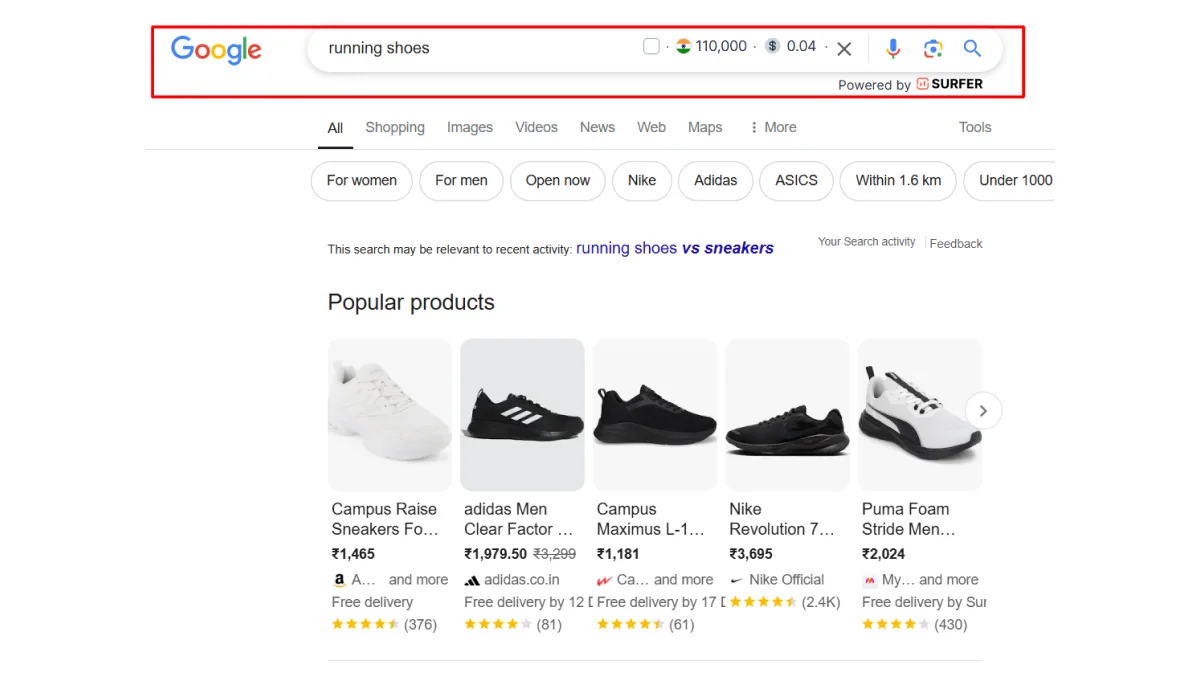Click the Google logo

[216, 49]
